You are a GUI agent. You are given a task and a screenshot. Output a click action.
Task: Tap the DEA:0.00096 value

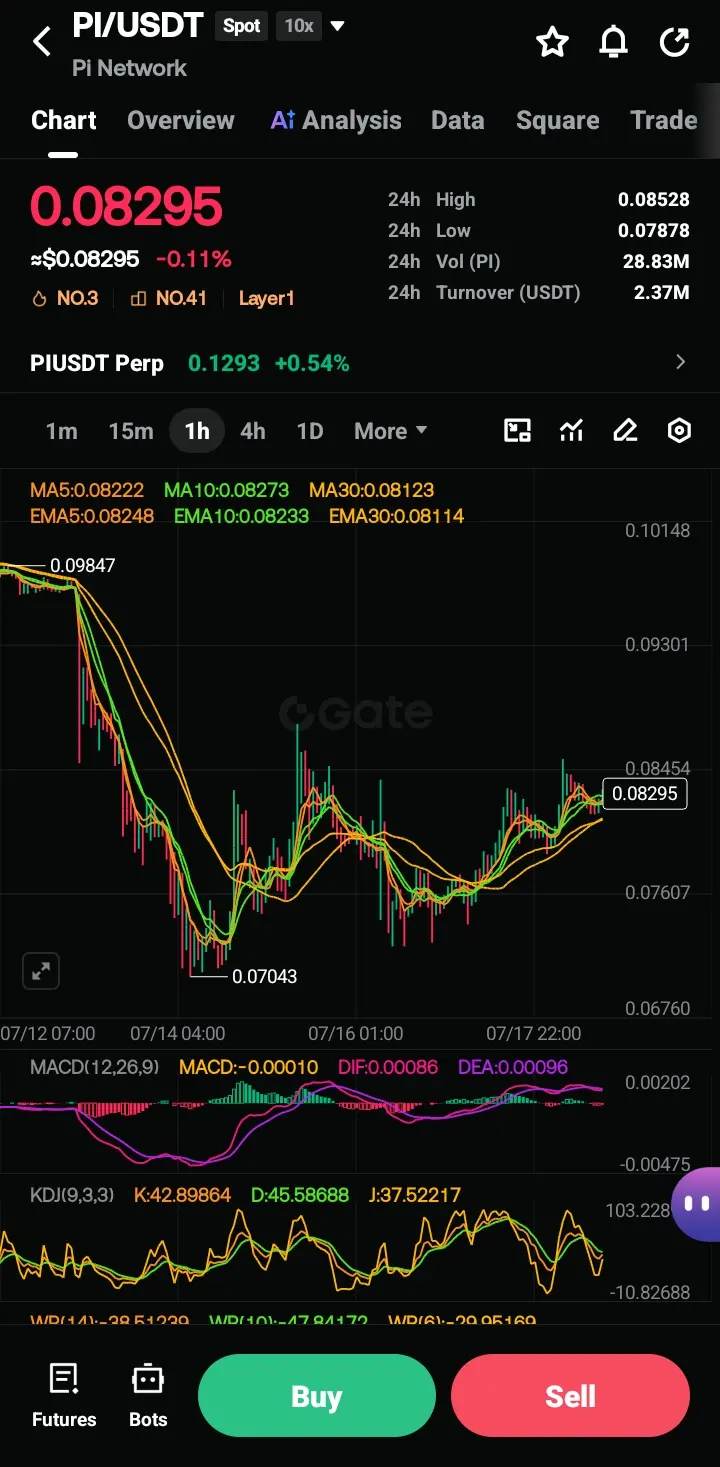(x=512, y=1067)
